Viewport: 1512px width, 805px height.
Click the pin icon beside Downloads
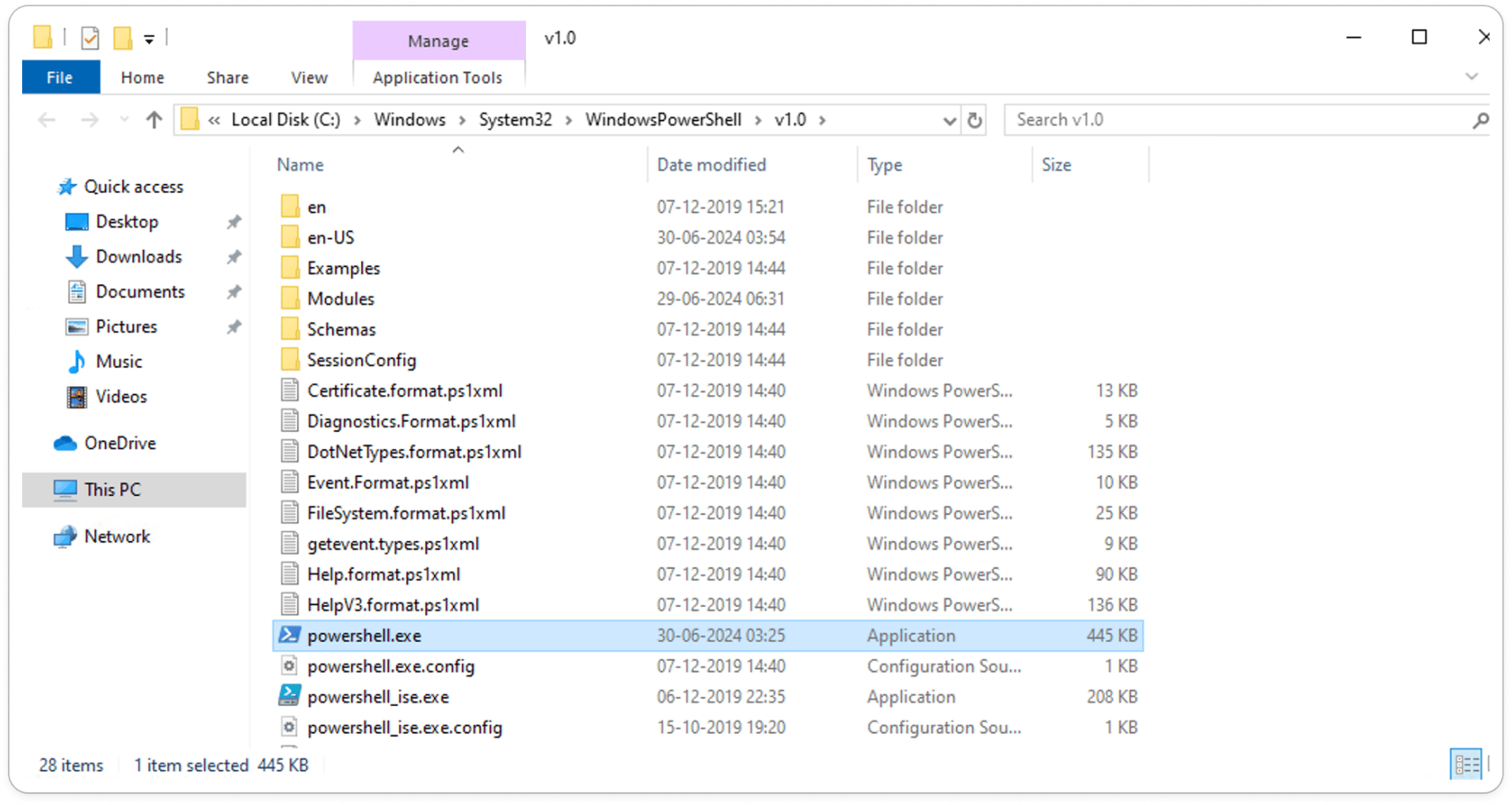234,257
